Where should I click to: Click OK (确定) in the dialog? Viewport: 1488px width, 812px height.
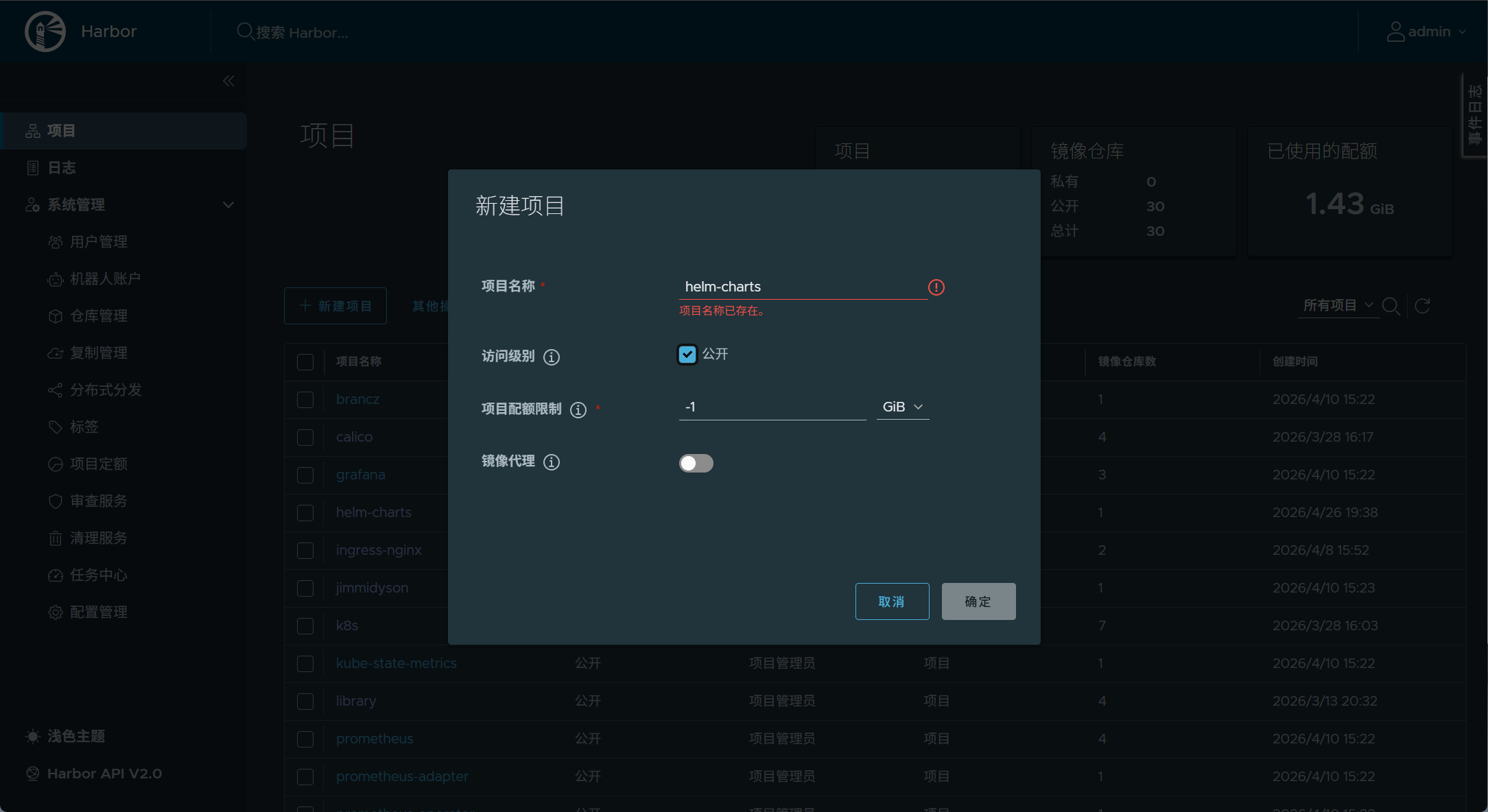979,601
